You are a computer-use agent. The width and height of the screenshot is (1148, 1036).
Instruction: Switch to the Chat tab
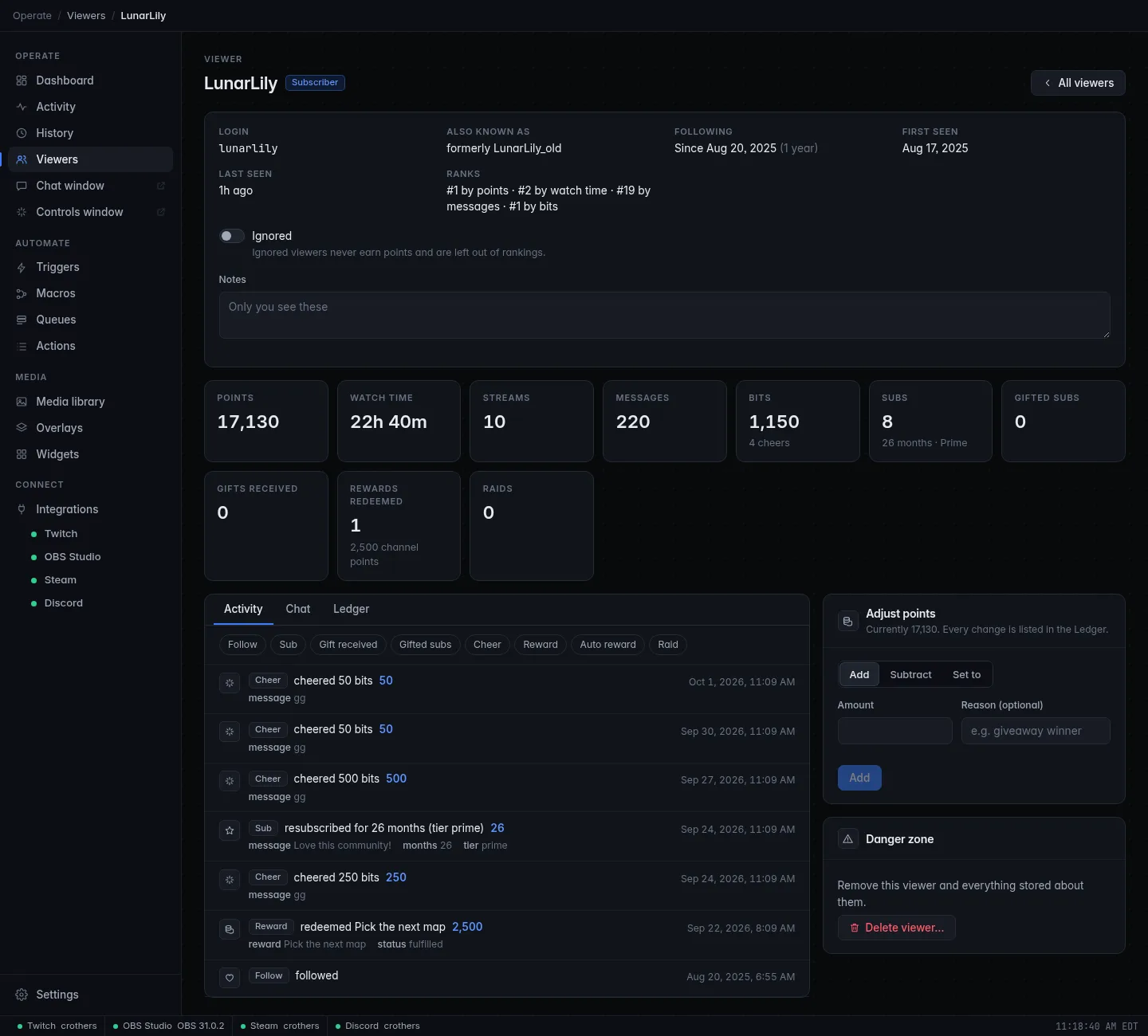pos(298,609)
